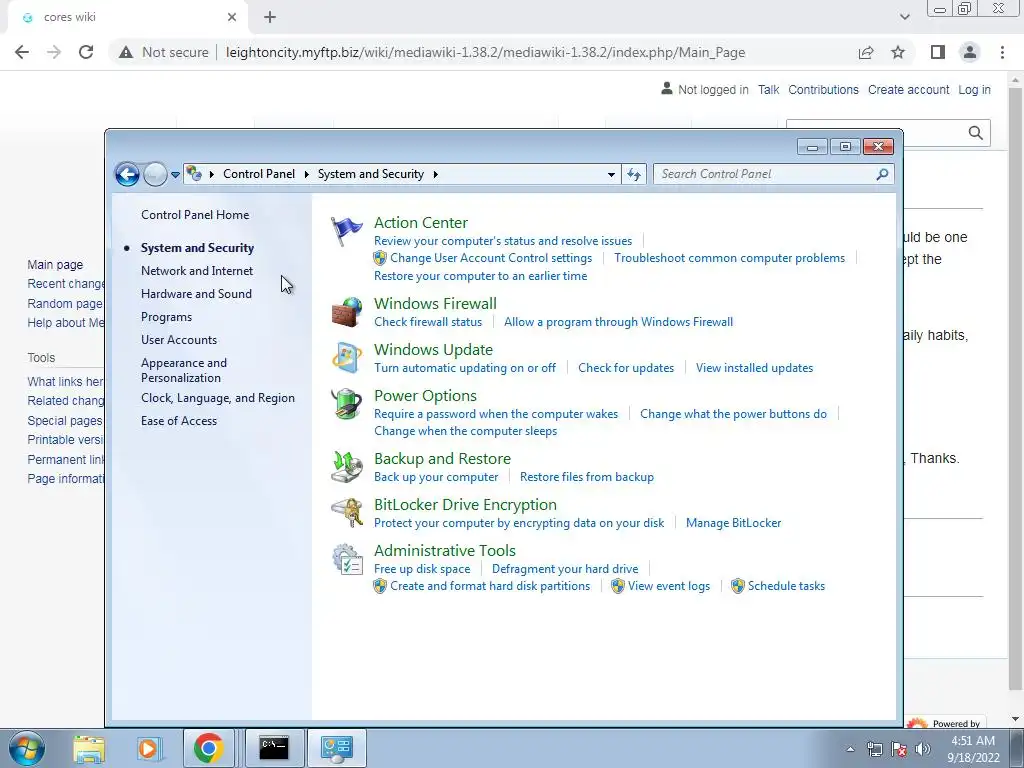Click Restore files from backup
This screenshot has height=768, width=1024.
point(586,477)
